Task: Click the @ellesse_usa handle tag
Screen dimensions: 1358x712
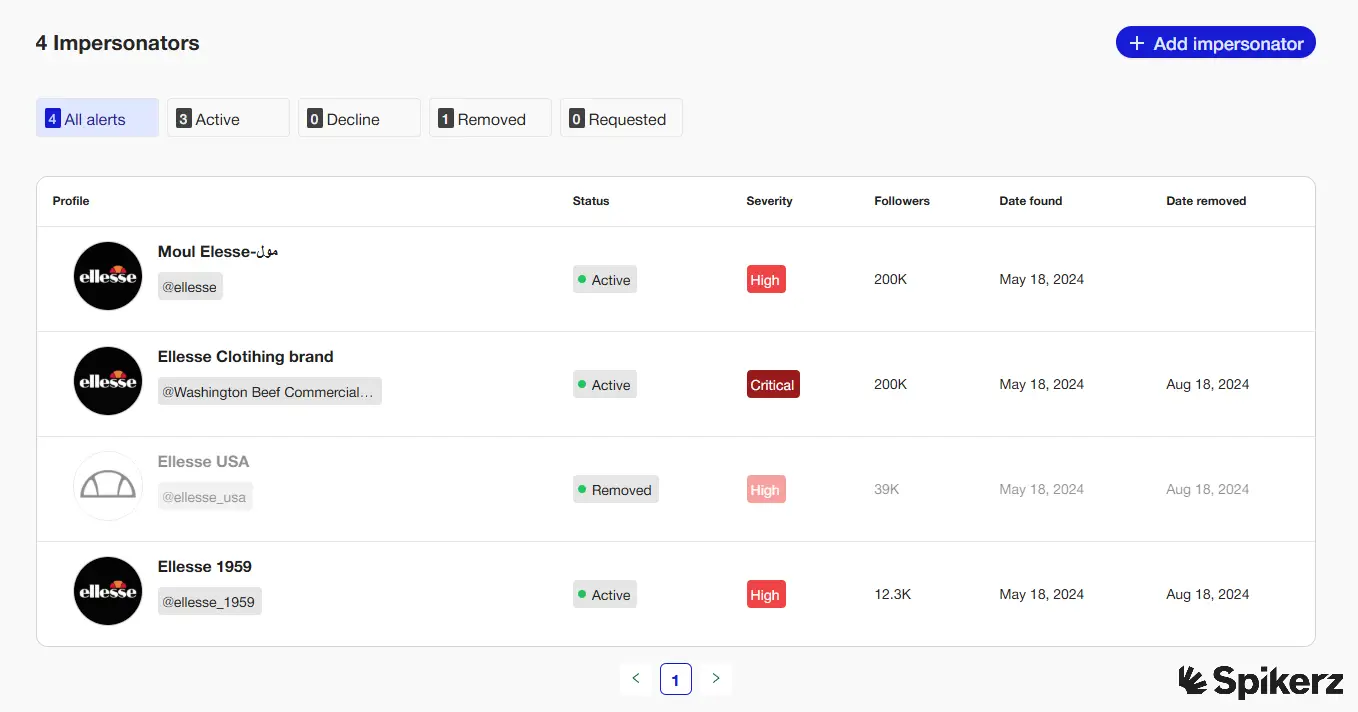Action: click(205, 497)
